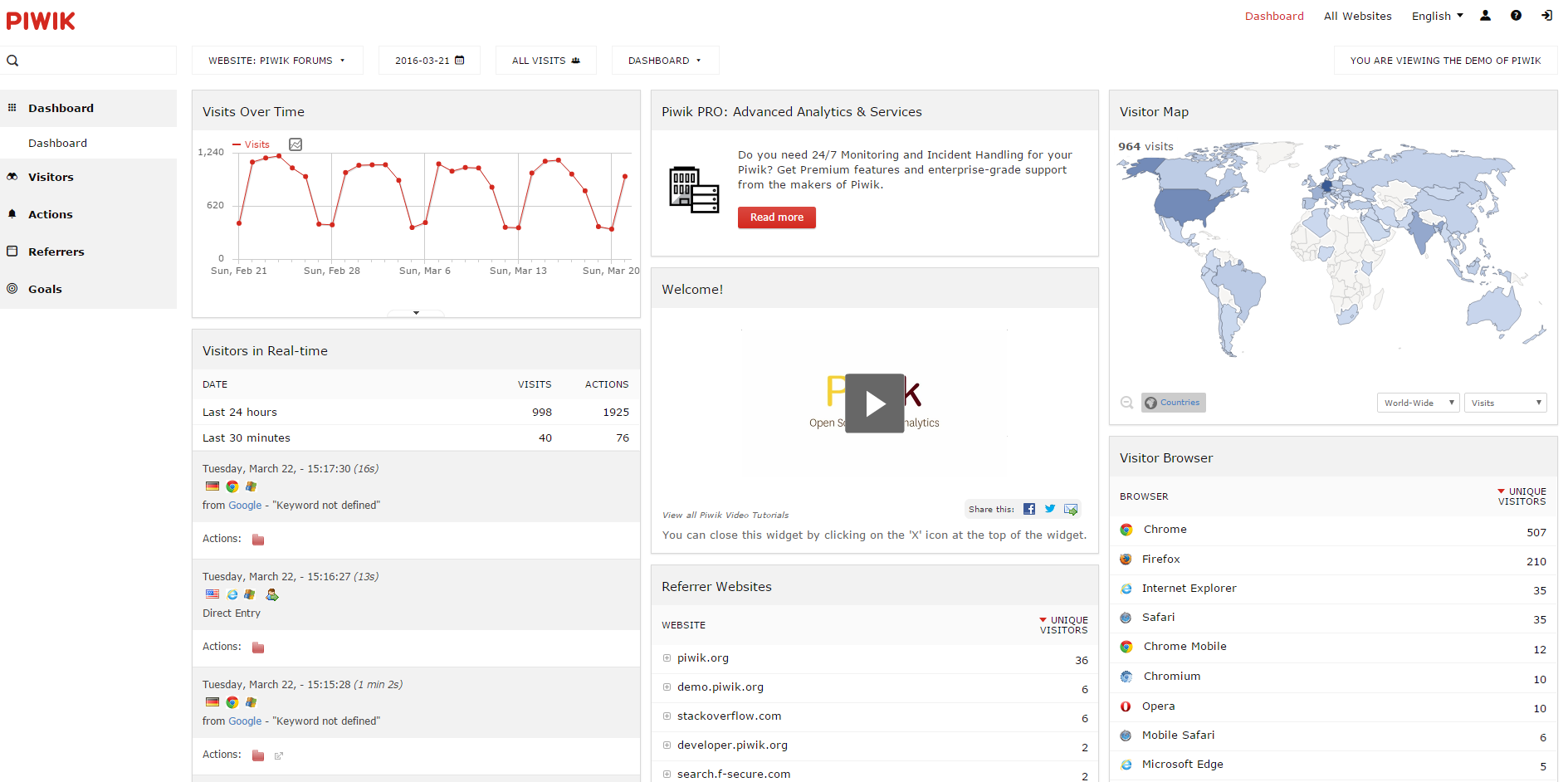This screenshot has height=782, width=1568.
Task: Click the 'Last 30 minutes' row text
Action: tap(247, 438)
